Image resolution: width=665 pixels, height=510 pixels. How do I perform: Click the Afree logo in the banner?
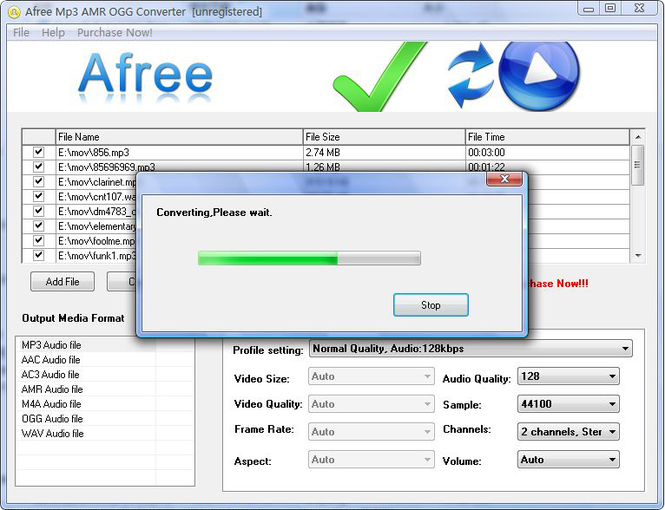click(145, 77)
